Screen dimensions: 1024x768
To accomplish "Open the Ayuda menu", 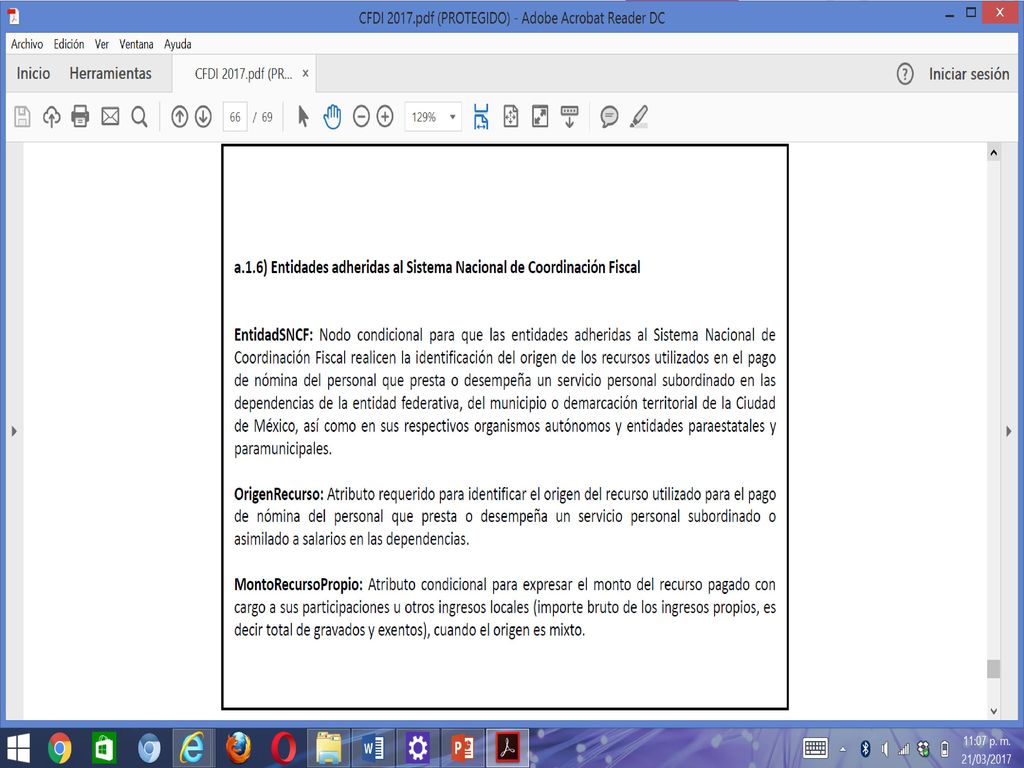I will [x=178, y=44].
